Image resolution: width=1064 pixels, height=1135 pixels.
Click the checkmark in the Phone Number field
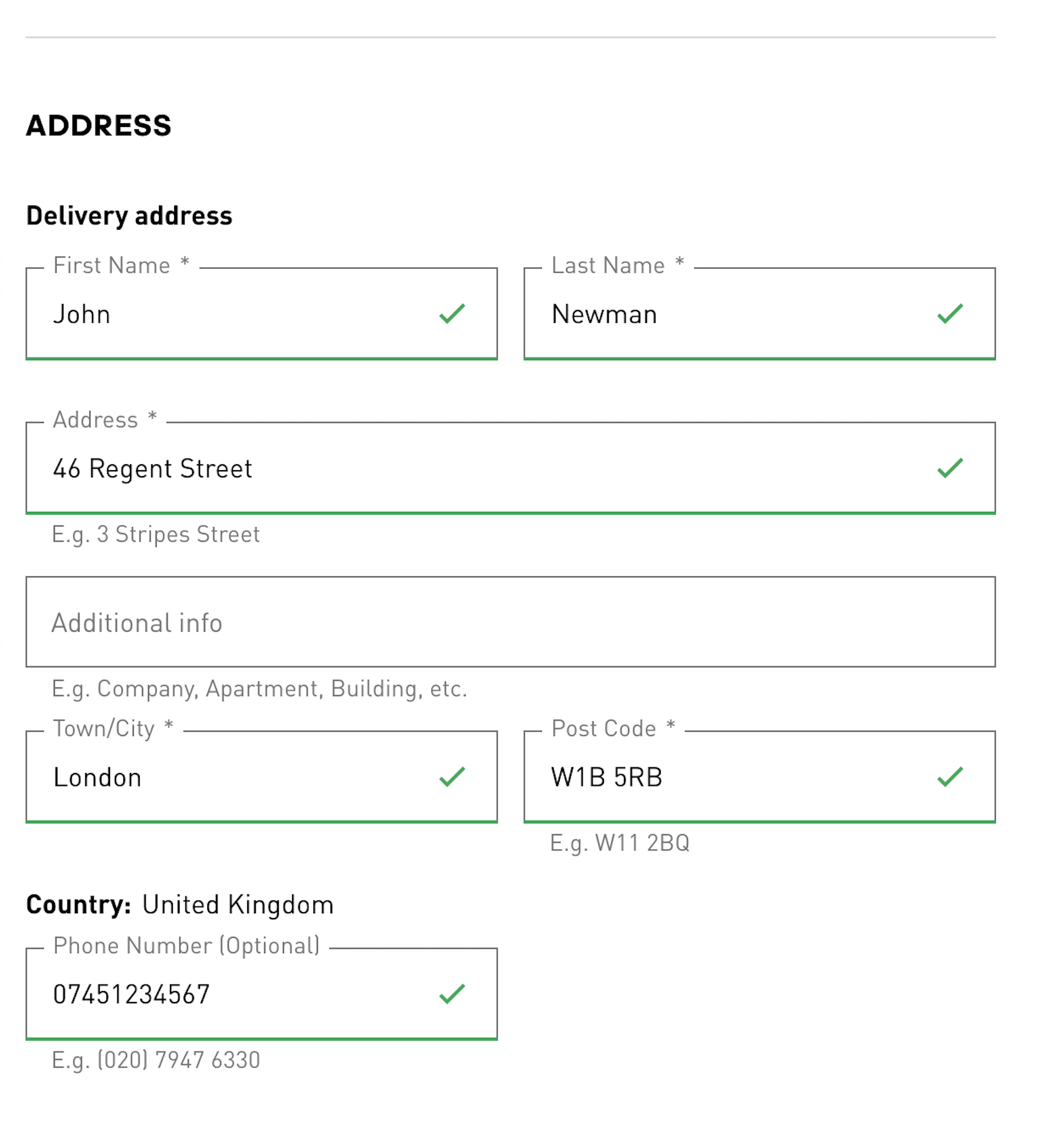tap(452, 994)
